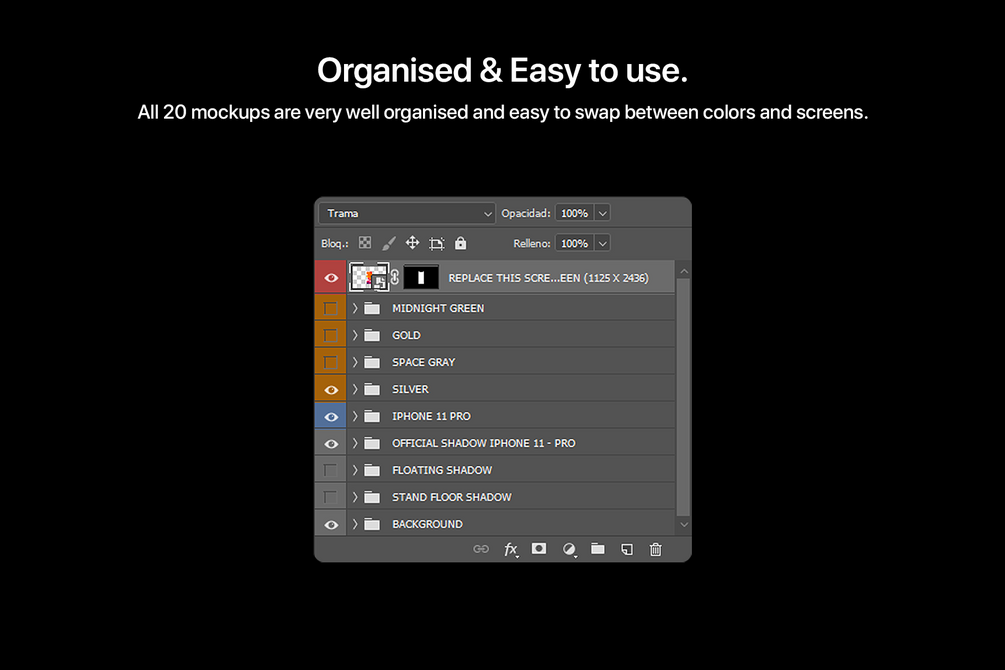This screenshot has width=1005, height=670.
Task: Click the IPHONE 11 PRO folder icon
Action: (372, 416)
